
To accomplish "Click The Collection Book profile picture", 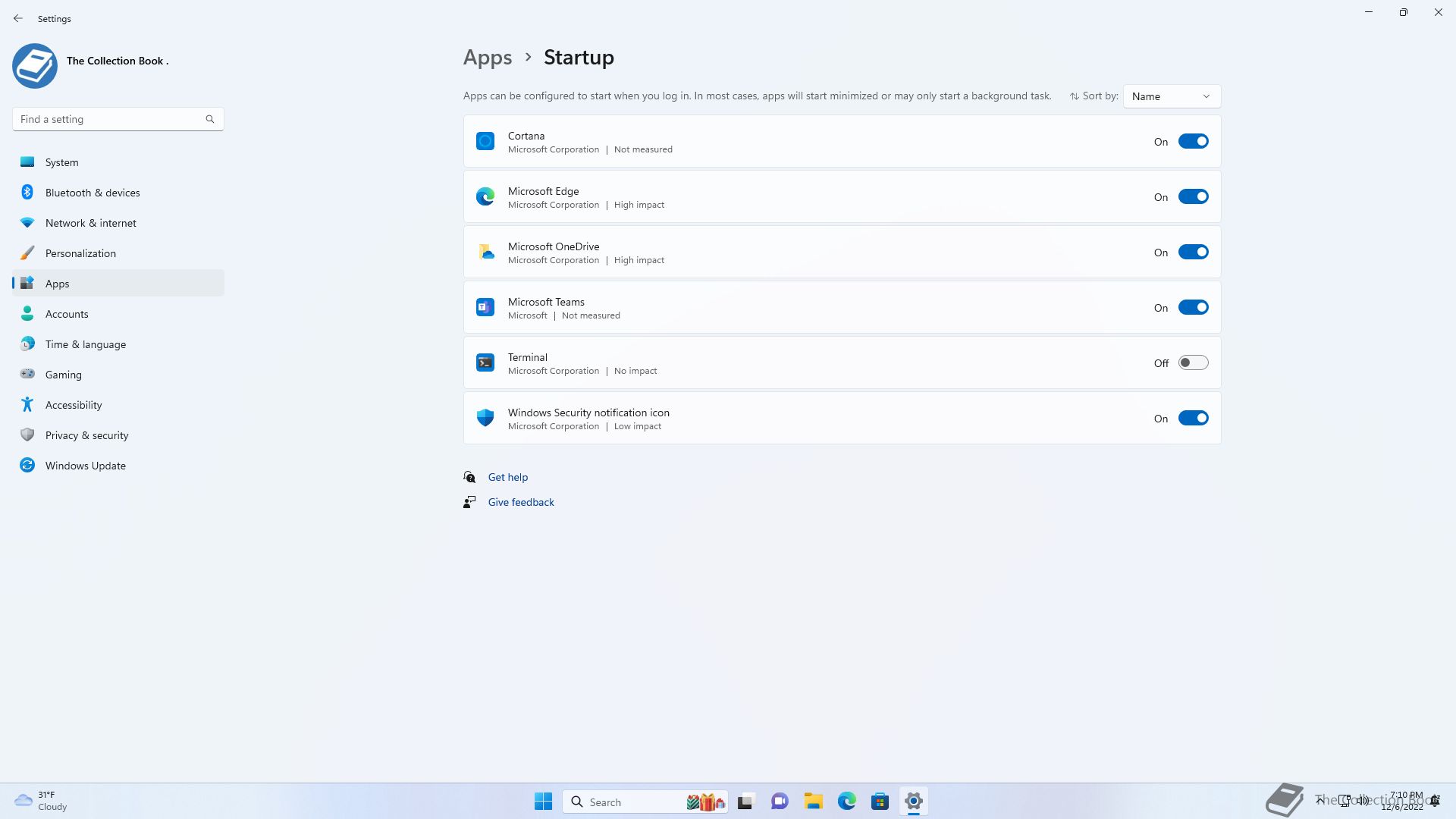I will 35,66.
